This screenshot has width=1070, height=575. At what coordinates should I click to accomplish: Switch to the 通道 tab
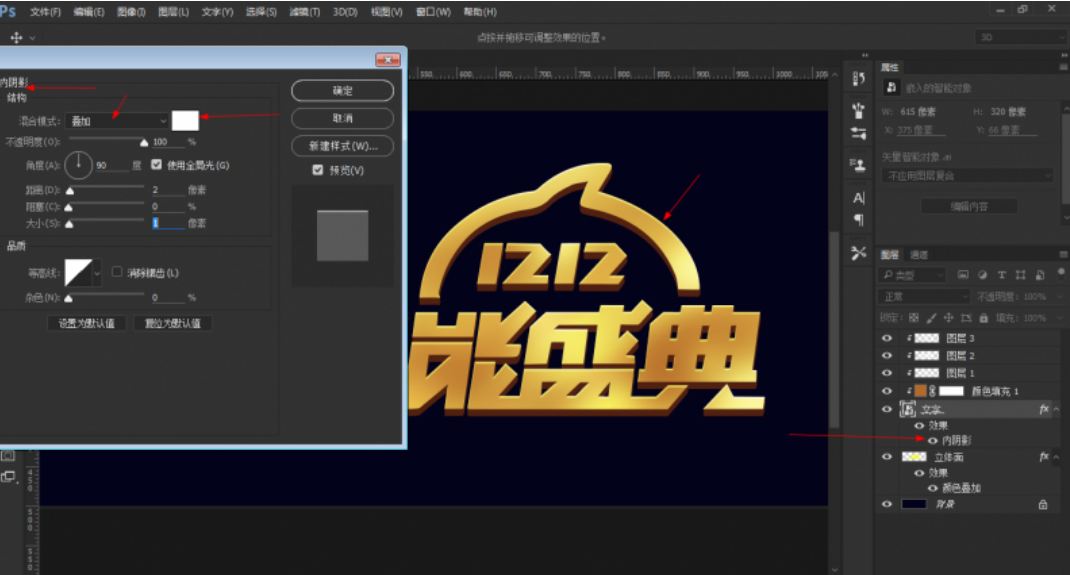pyautogui.click(x=919, y=254)
